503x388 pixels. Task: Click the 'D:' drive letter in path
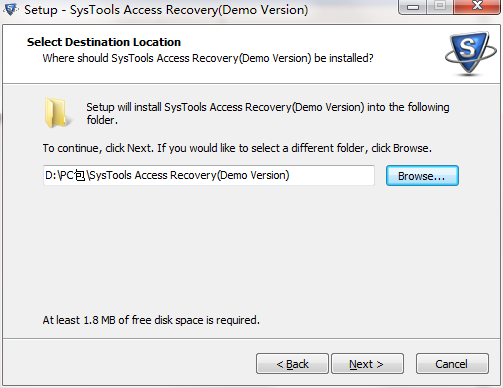pyautogui.click(x=51, y=175)
